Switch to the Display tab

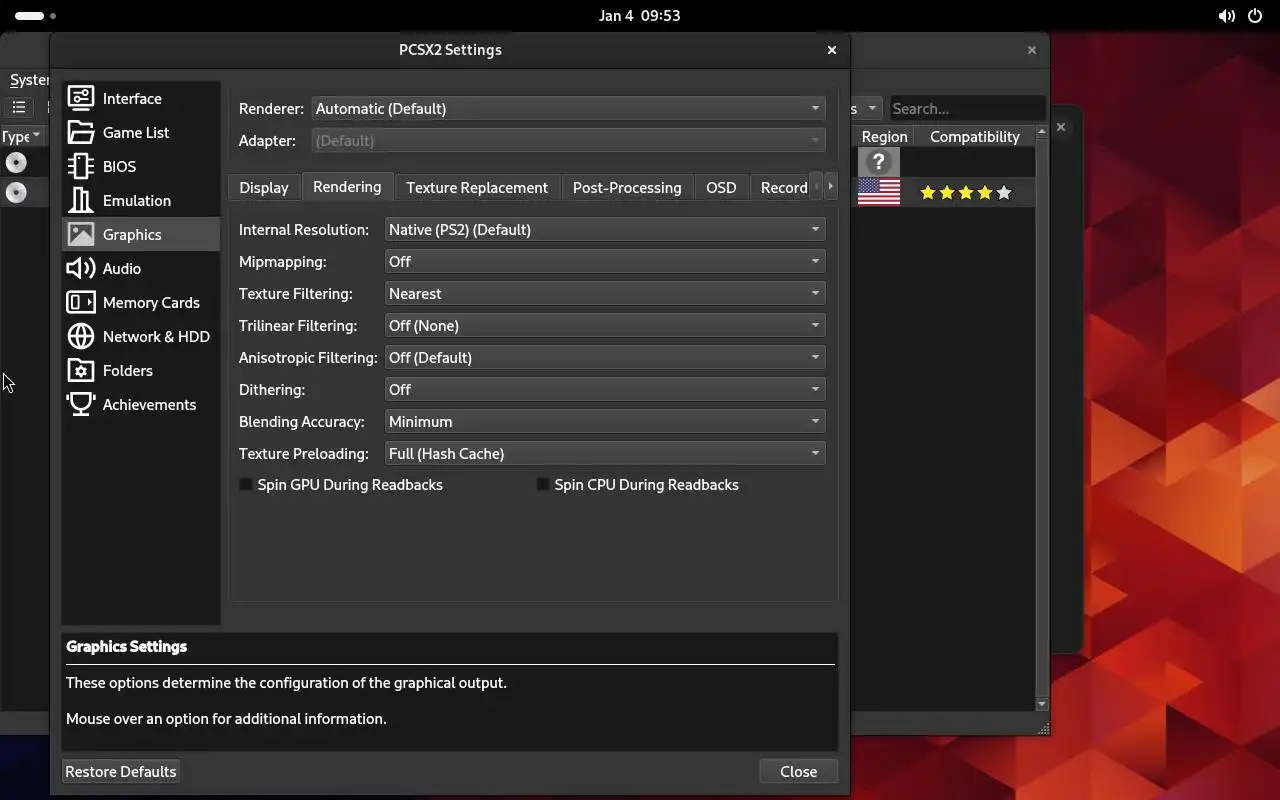(x=264, y=187)
